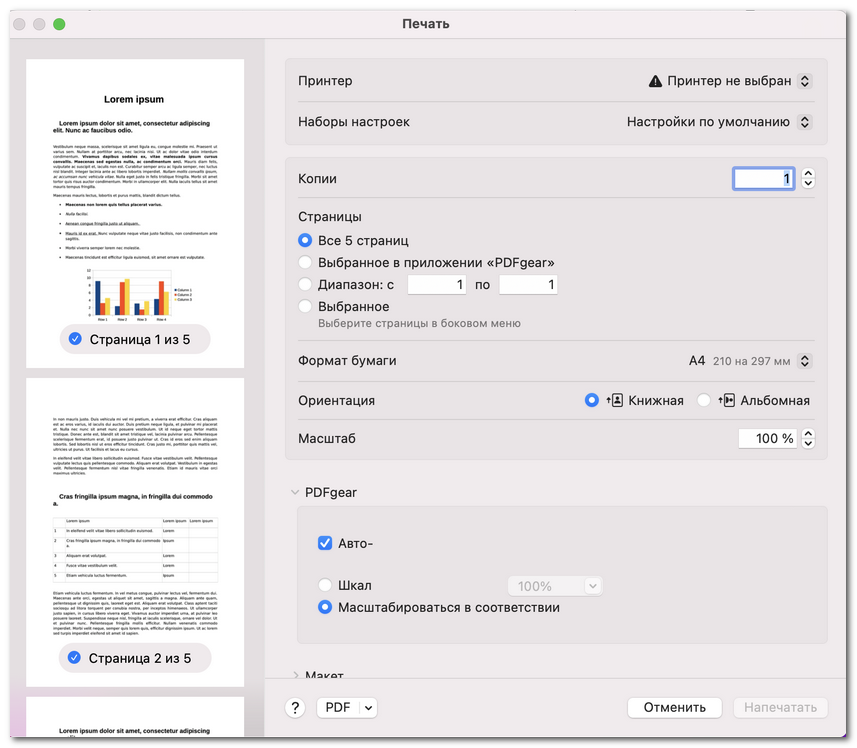Open help with the question mark button

[295, 707]
